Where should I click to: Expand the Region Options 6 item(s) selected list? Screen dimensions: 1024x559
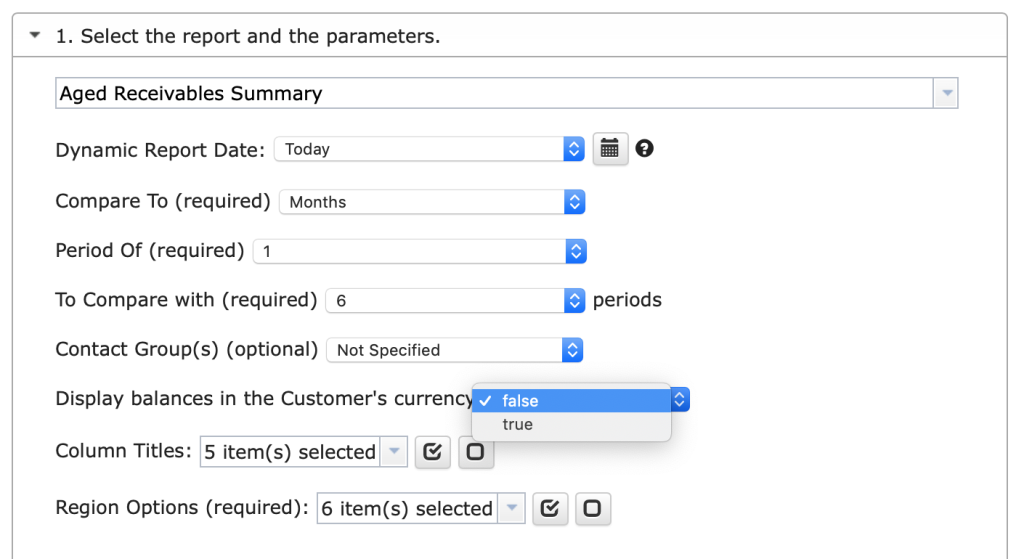tap(512, 509)
